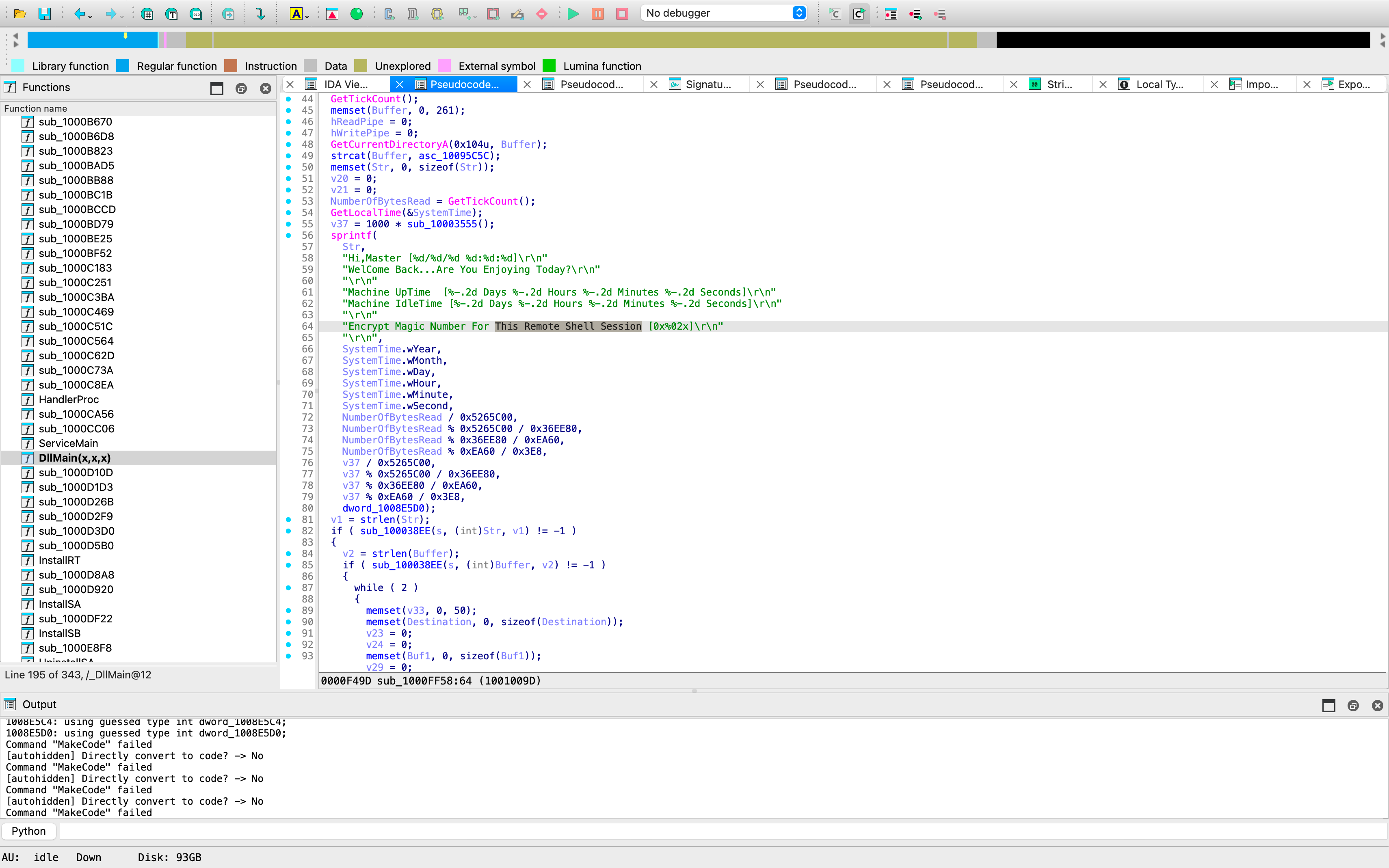
Task: Switch to the Local Types tab
Action: [x=1159, y=84]
